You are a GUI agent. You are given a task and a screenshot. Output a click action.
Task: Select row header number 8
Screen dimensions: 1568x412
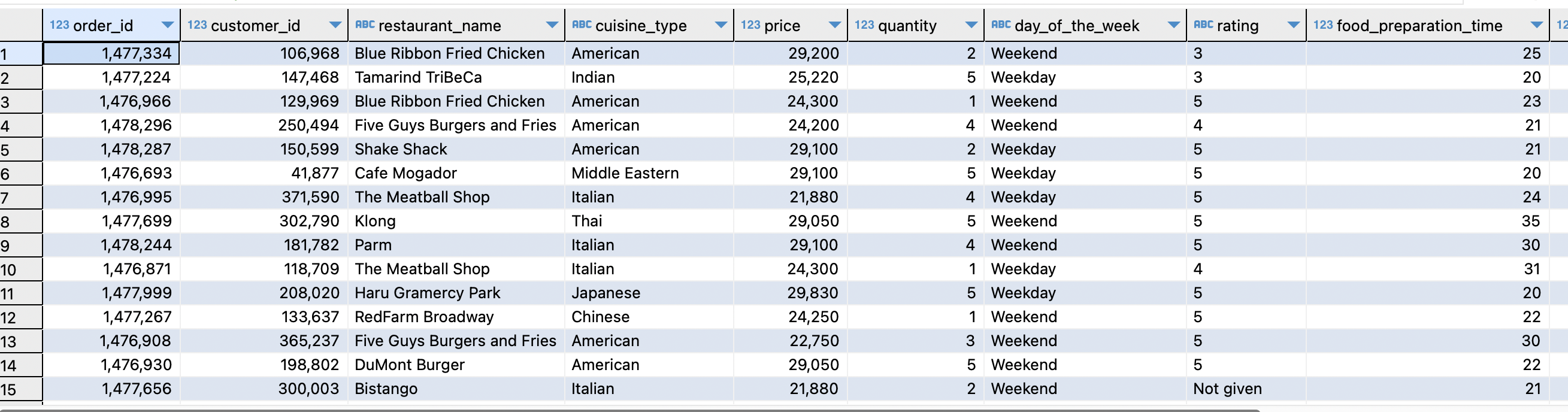22,222
